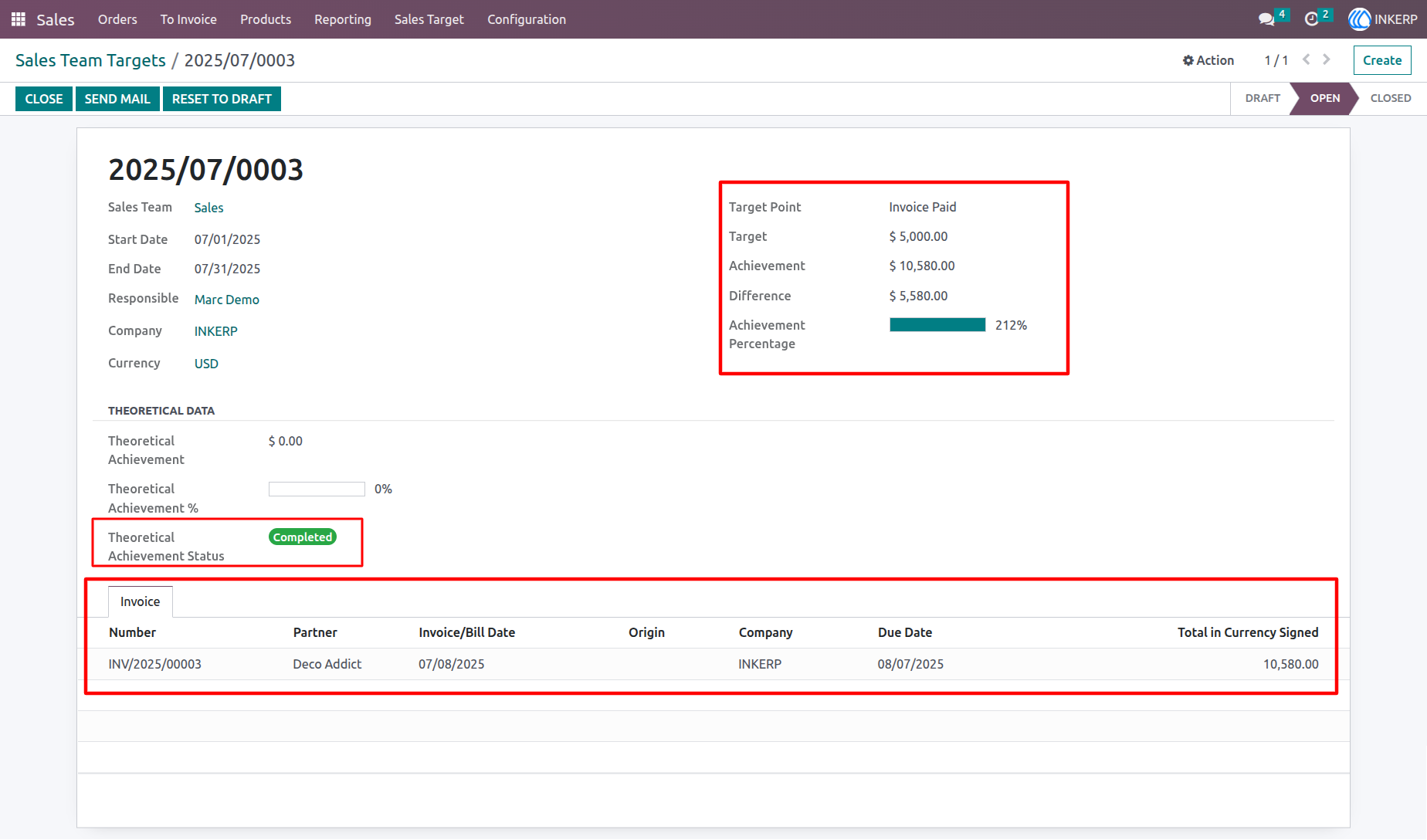Click the SEND MAIL button
Image resolution: width=1427 pixels, height=840 pixels.
[x=117, y=99]
